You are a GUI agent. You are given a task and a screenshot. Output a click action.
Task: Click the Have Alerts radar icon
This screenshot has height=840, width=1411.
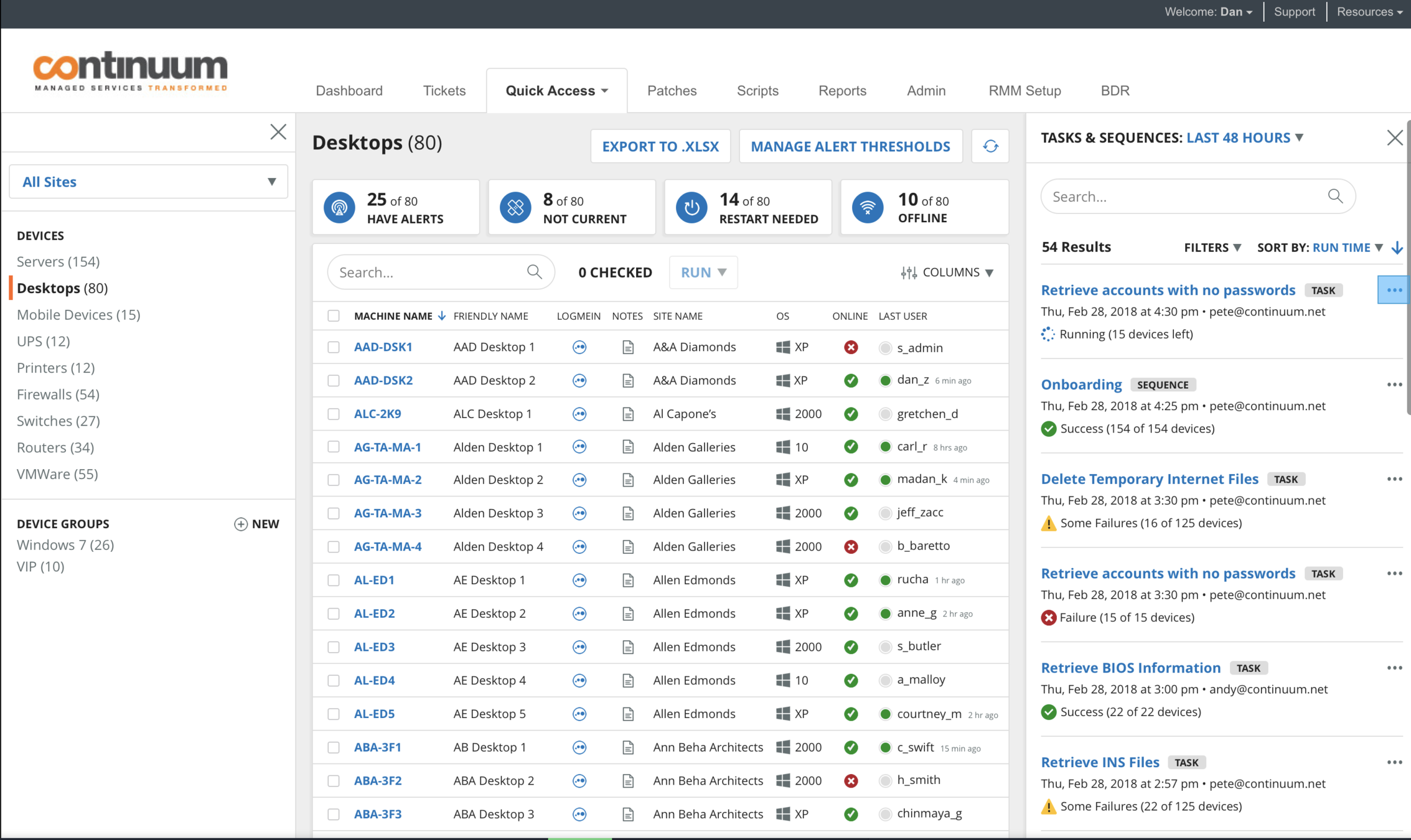pos(339,207)
